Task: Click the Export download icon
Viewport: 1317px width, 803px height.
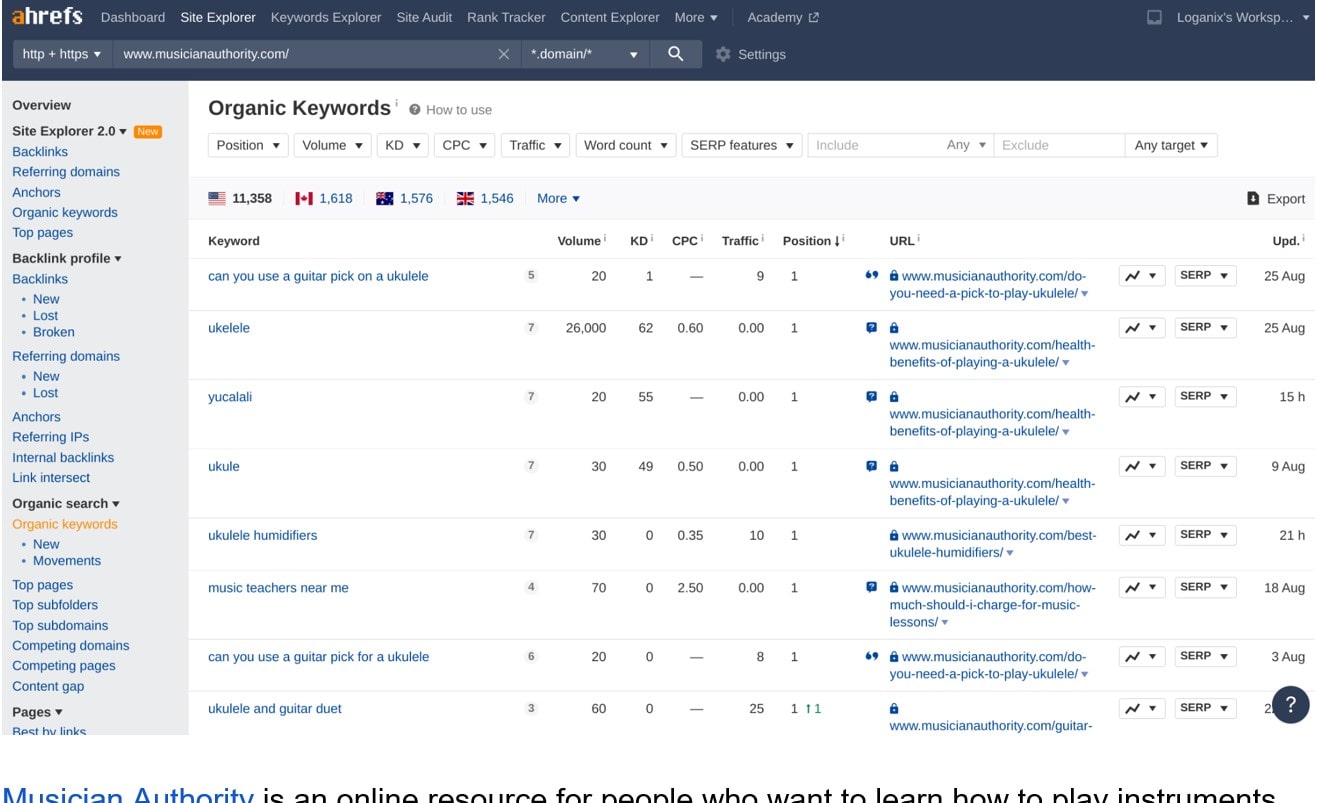Action: click(1253, 198)
